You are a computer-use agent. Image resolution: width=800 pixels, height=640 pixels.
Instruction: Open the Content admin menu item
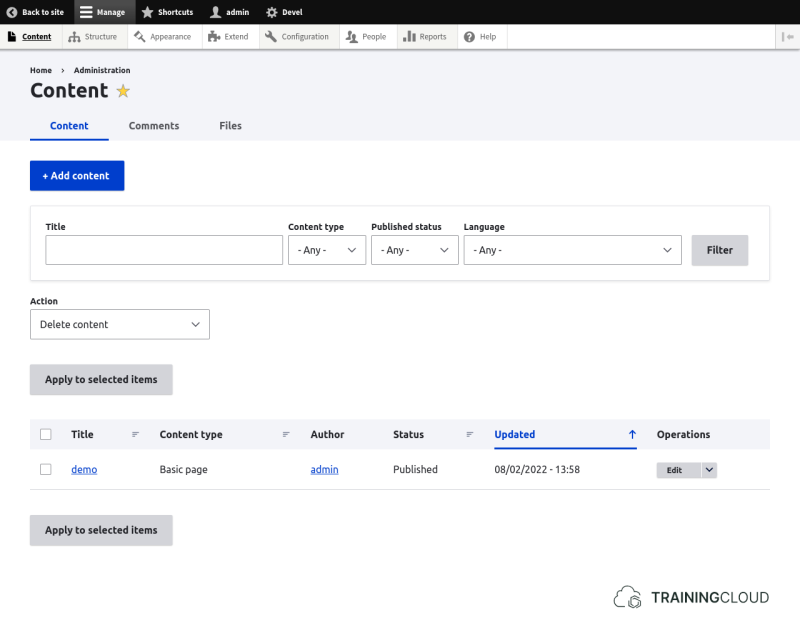[30, 37]
